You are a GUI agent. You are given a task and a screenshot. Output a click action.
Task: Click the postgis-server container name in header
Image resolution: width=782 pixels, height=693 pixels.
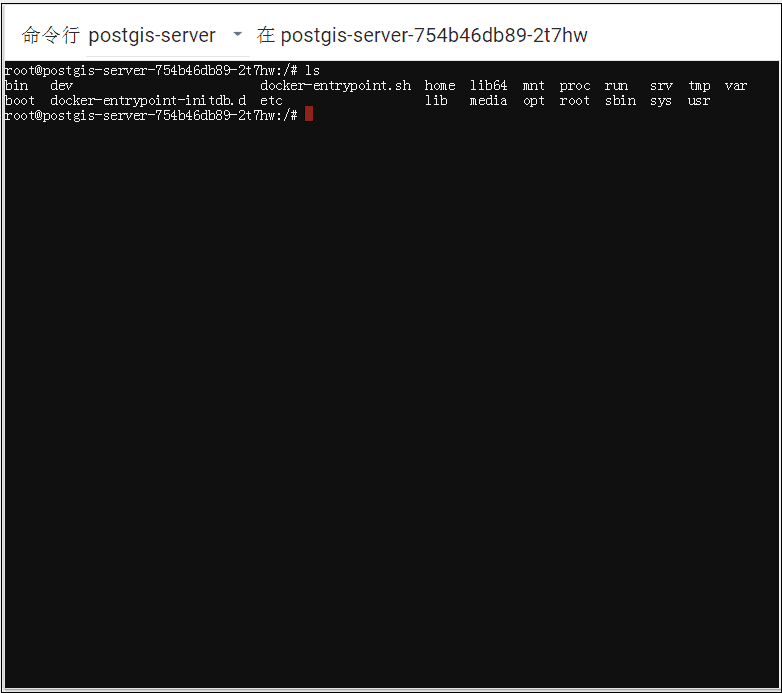[x=152, y=35]
